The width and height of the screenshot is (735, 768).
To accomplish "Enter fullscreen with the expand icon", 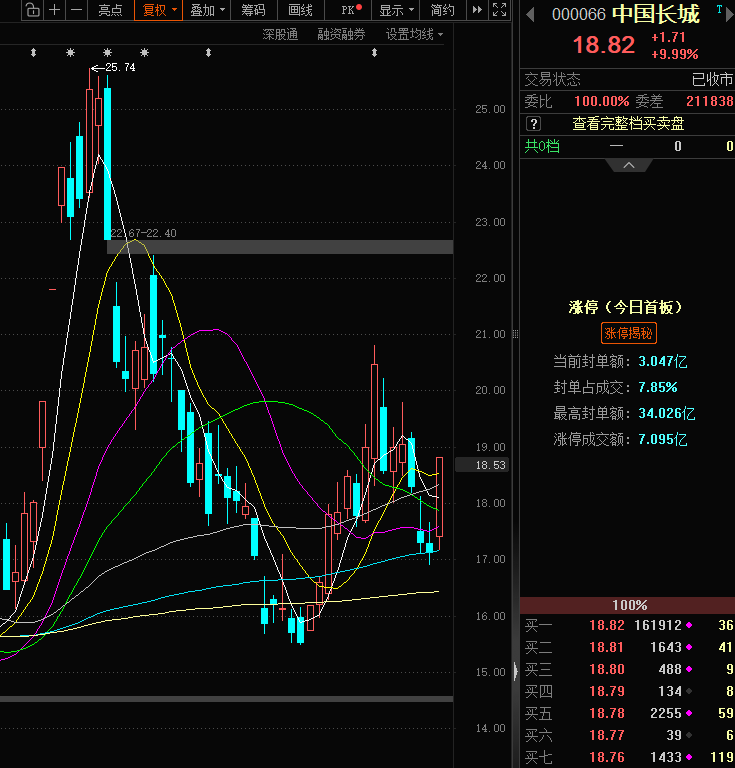I will click(499, 10).
